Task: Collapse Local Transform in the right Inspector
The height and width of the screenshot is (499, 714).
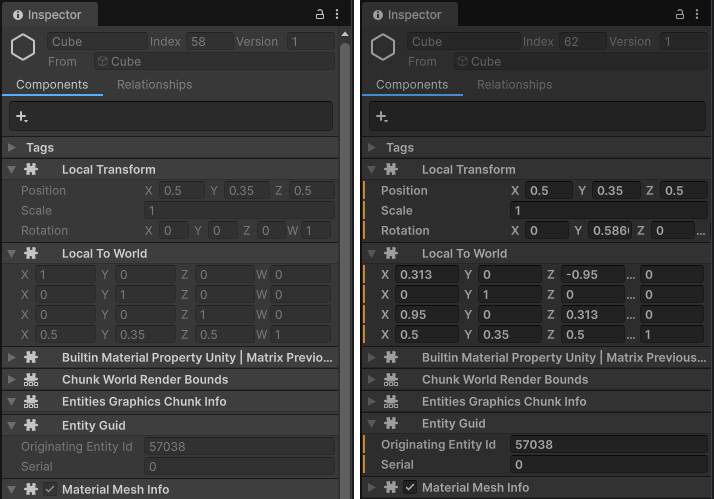Action: 372,169
